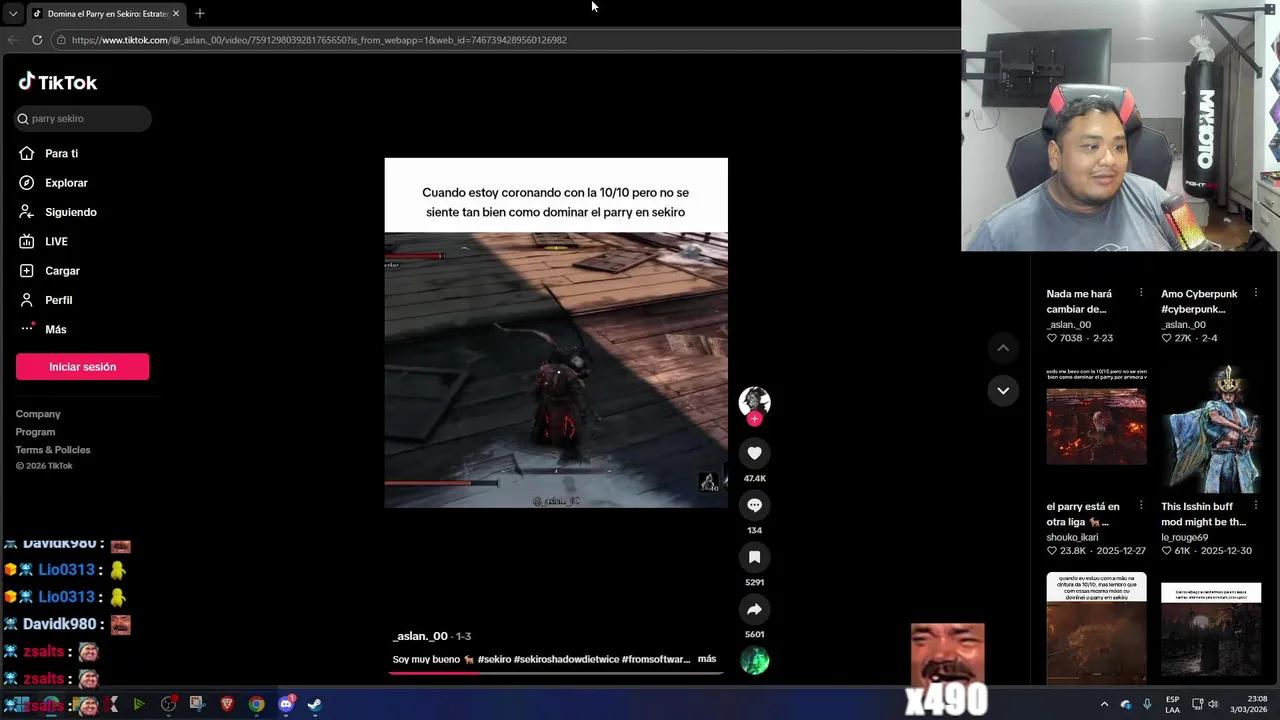Open the spinning sound disc icon

click(x=754, y=661)
